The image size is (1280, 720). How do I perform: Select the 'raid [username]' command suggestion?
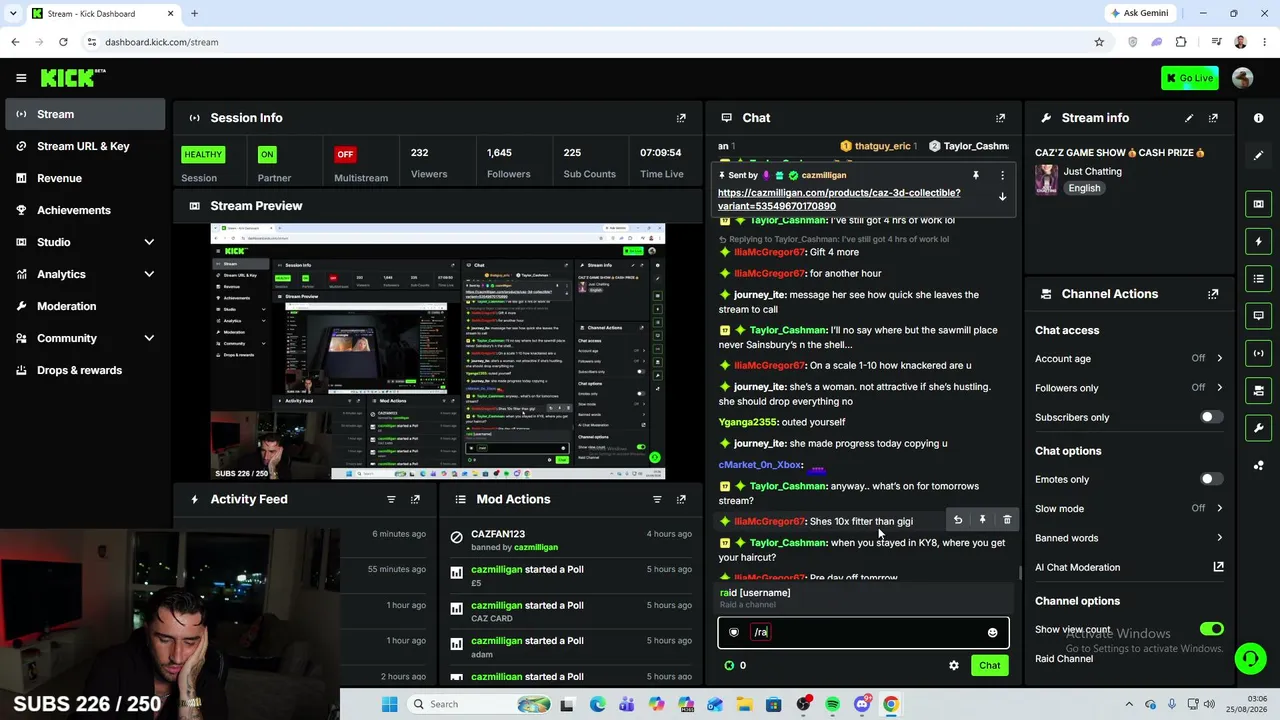(864, 597)
